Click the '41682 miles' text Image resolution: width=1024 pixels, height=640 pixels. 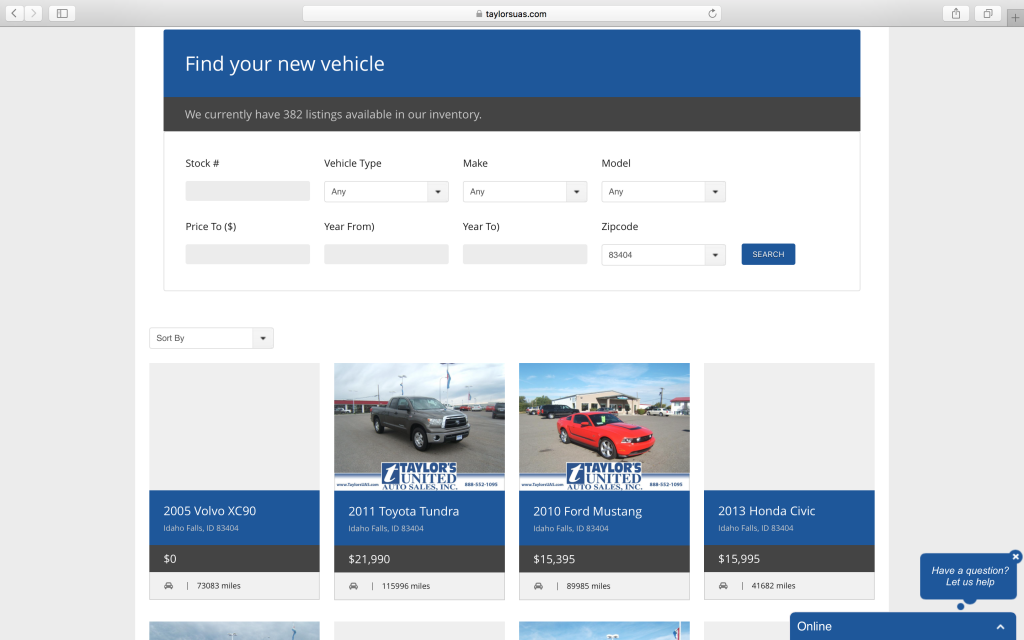[773, 586]
